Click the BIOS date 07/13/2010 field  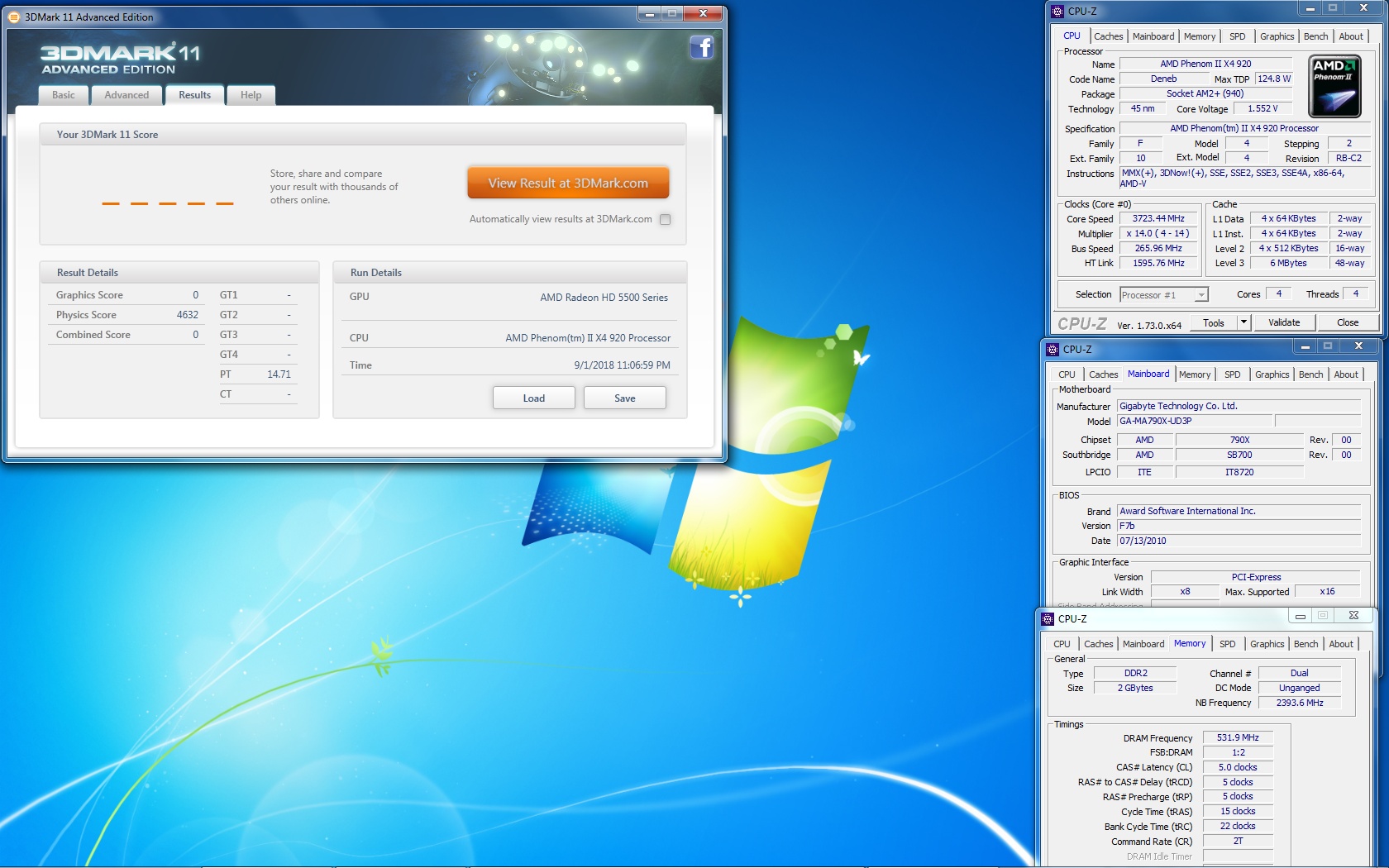[x=1239, y=541]
